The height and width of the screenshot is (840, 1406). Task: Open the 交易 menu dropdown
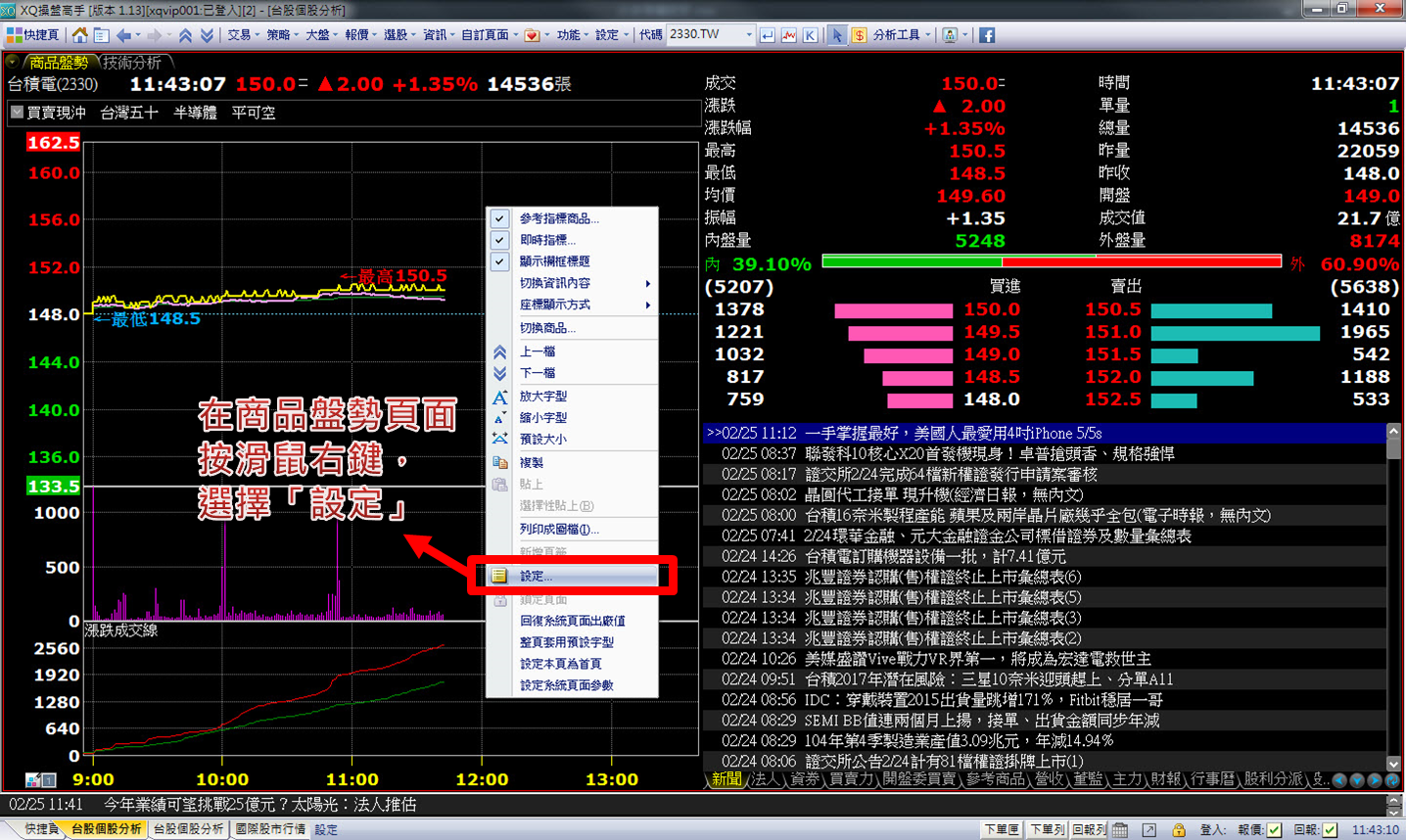pyautogui.click(x=243, y=35)
